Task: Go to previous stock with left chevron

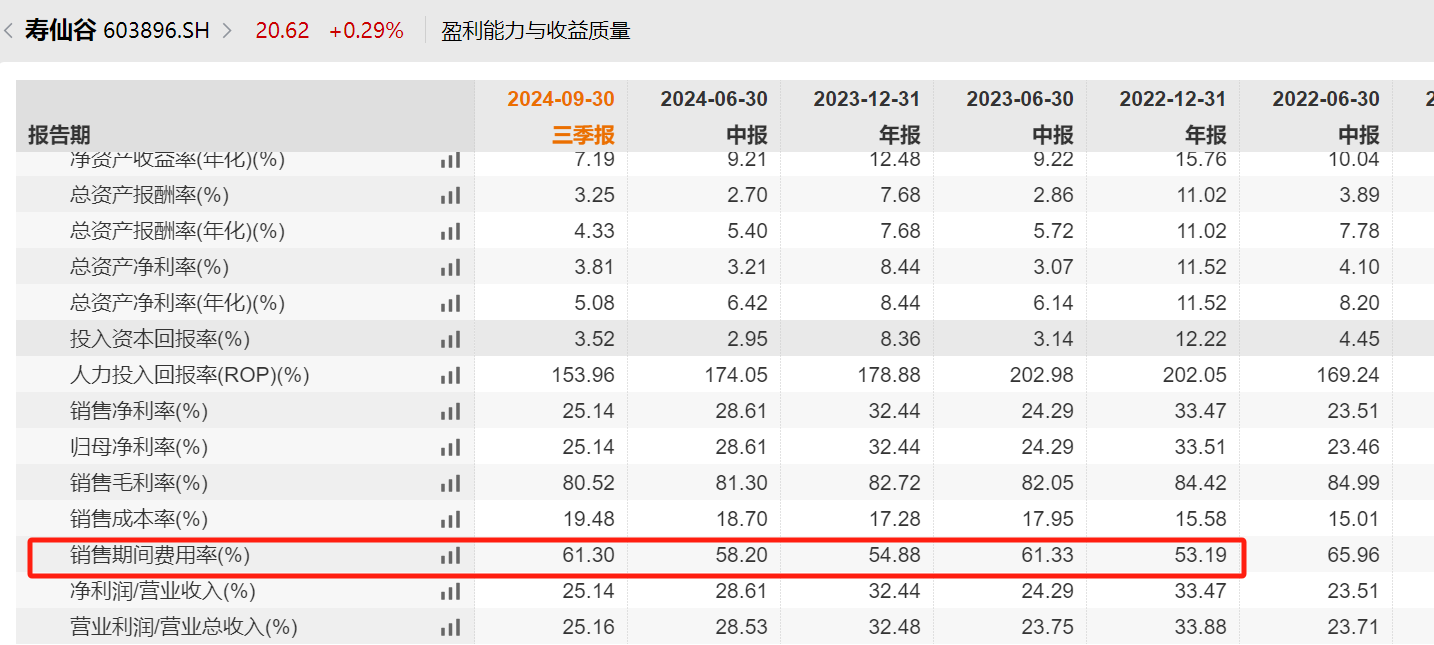Action: [9, 31]
